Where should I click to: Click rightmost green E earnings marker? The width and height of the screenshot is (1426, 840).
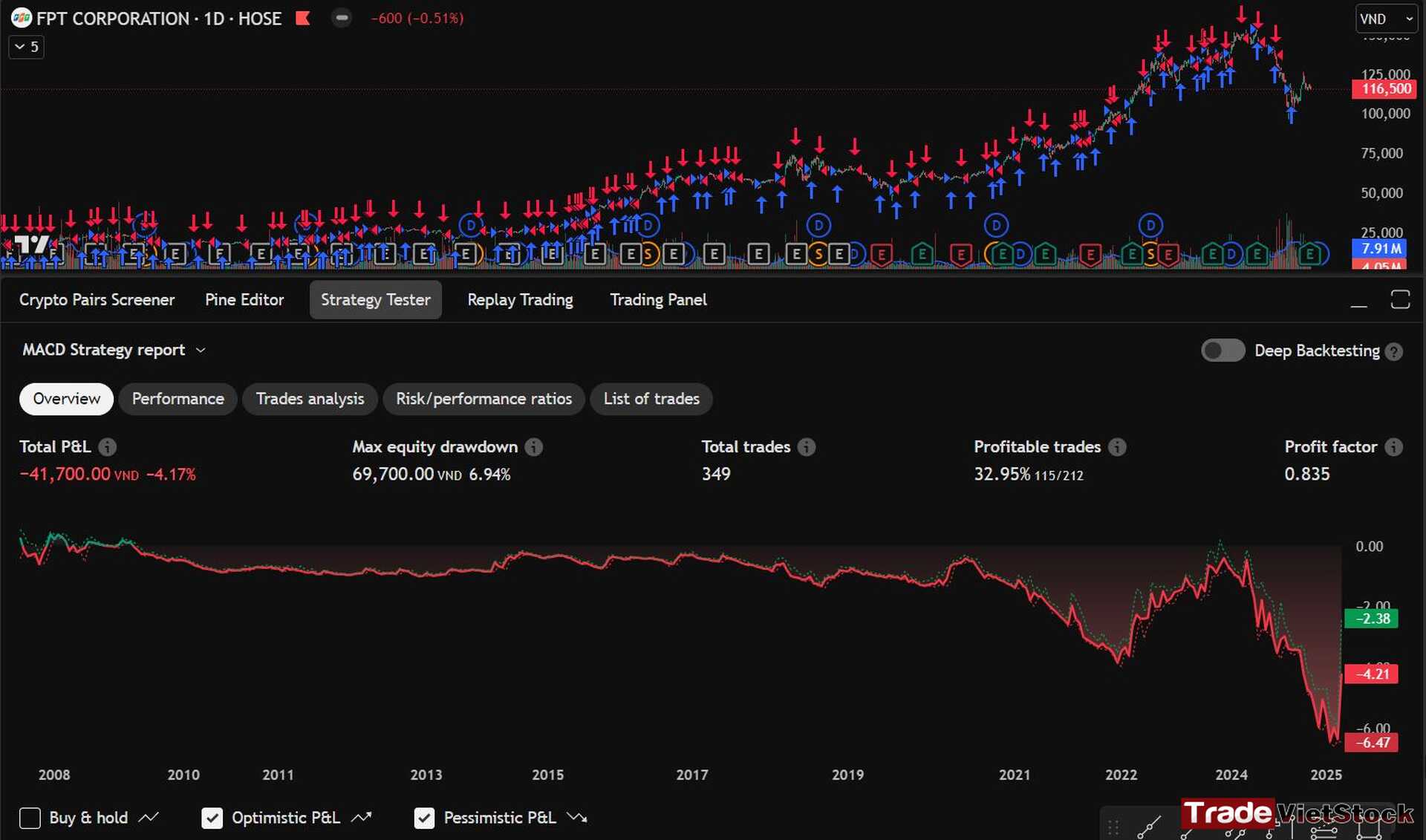click(x=1310, y=255)
